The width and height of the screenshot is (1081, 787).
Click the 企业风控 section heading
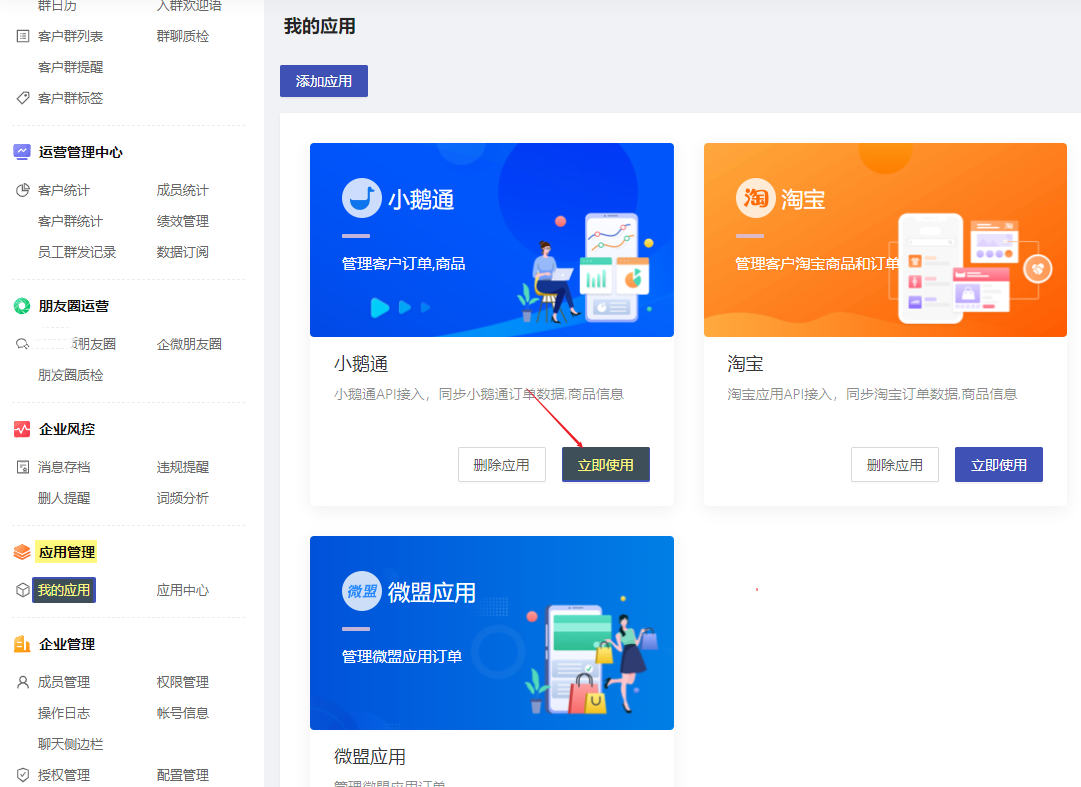pos(67,429)
